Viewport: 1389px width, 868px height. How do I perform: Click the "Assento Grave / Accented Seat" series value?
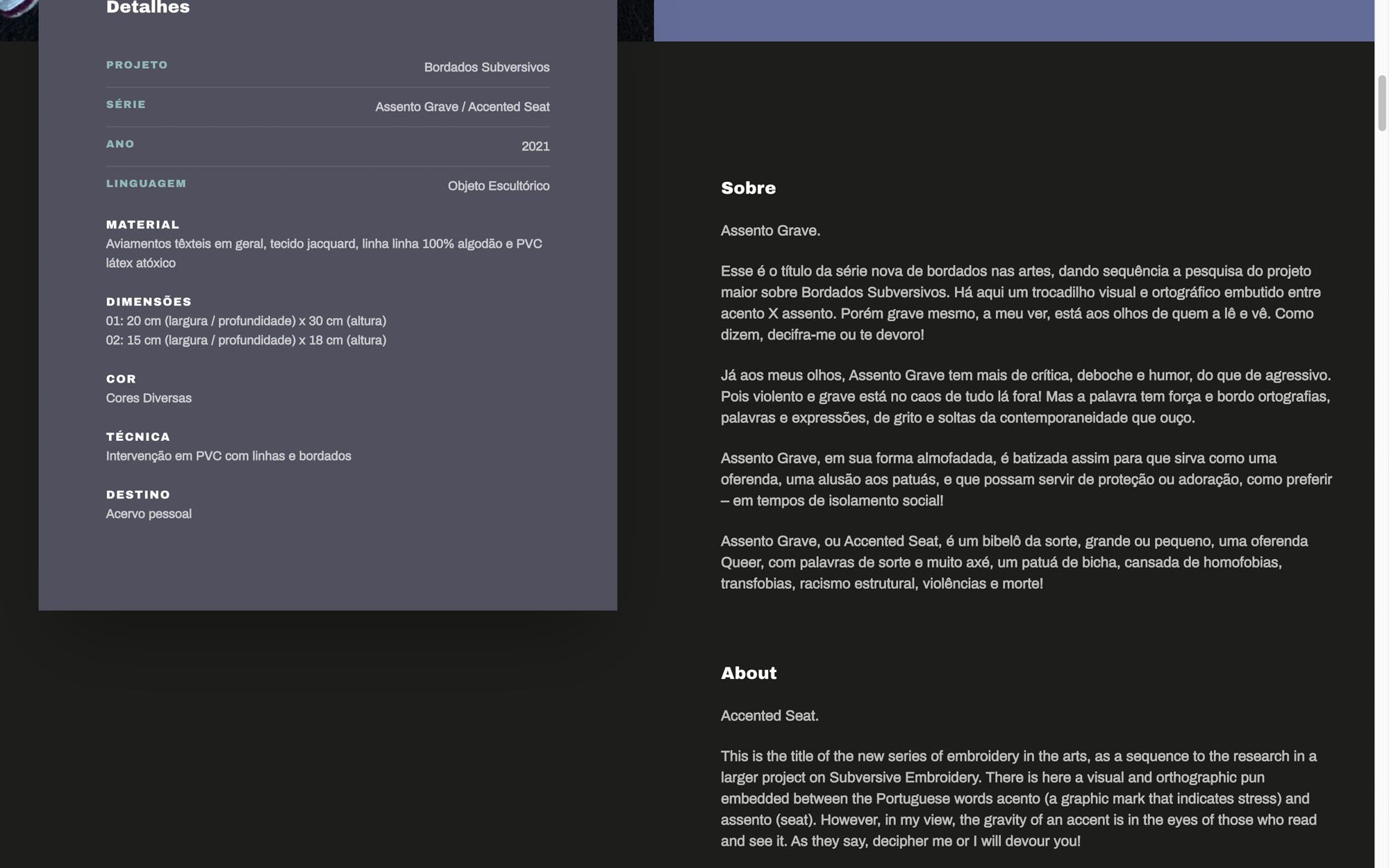(462, 107)
